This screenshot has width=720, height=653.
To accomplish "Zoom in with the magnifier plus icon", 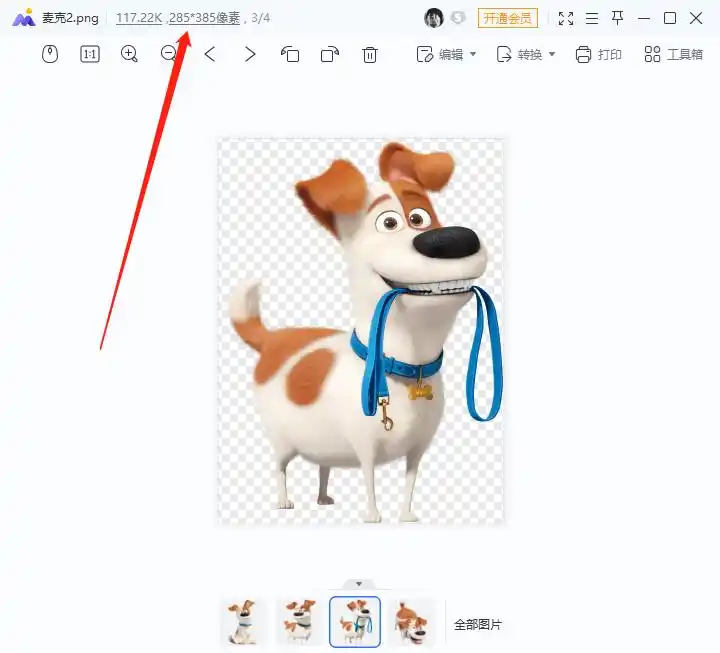I will pos(129,54).
